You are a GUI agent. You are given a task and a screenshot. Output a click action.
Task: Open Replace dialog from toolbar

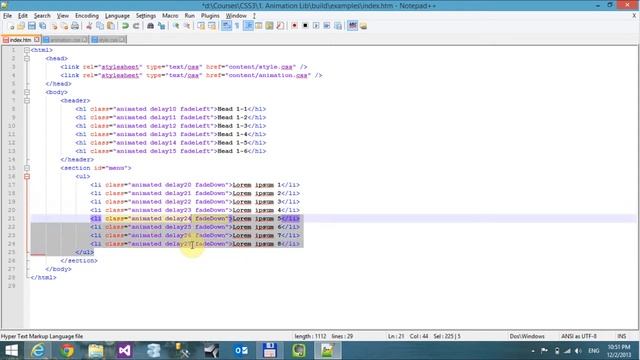(x=162, y=26)
